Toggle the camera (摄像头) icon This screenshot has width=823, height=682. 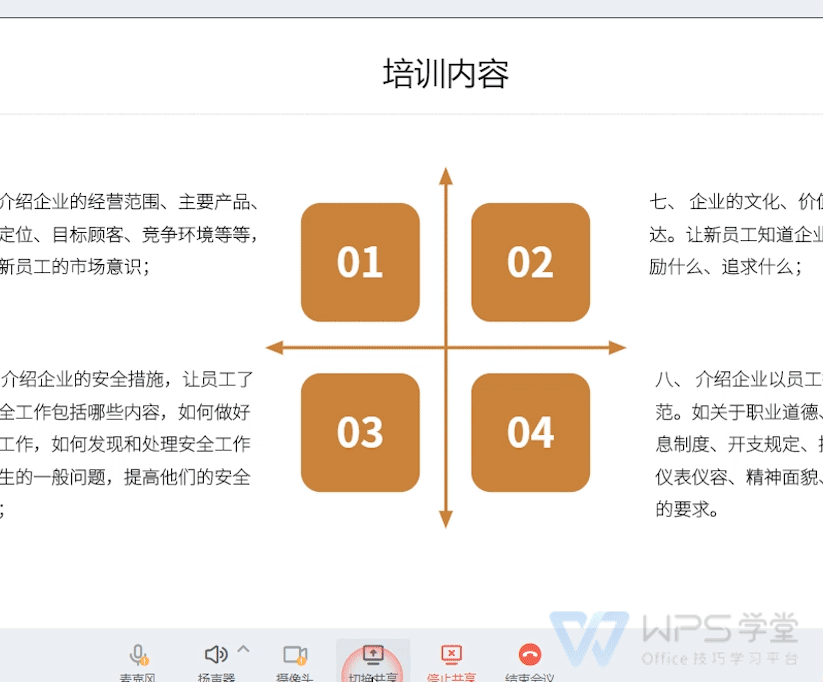point(295,655)
